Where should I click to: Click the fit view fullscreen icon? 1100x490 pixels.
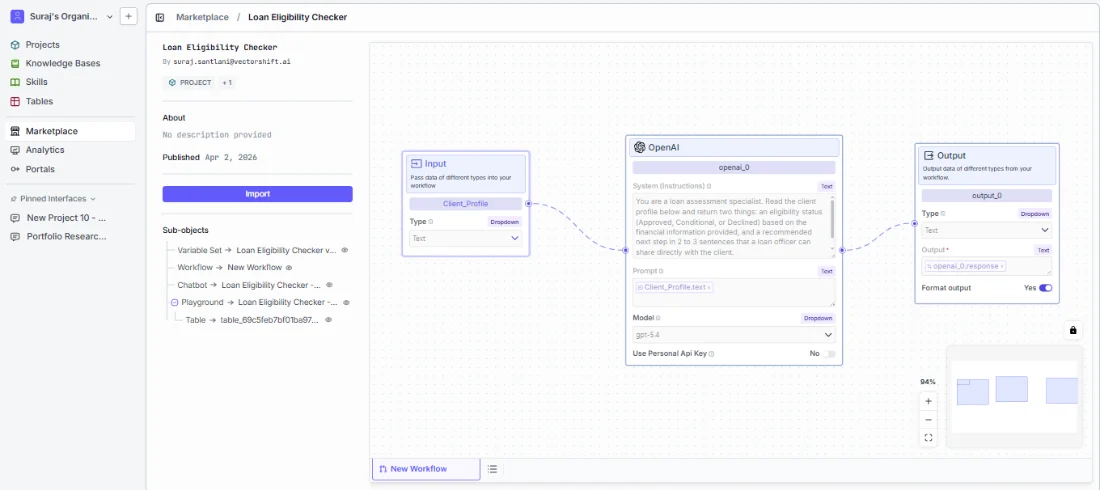click(928, 438)
